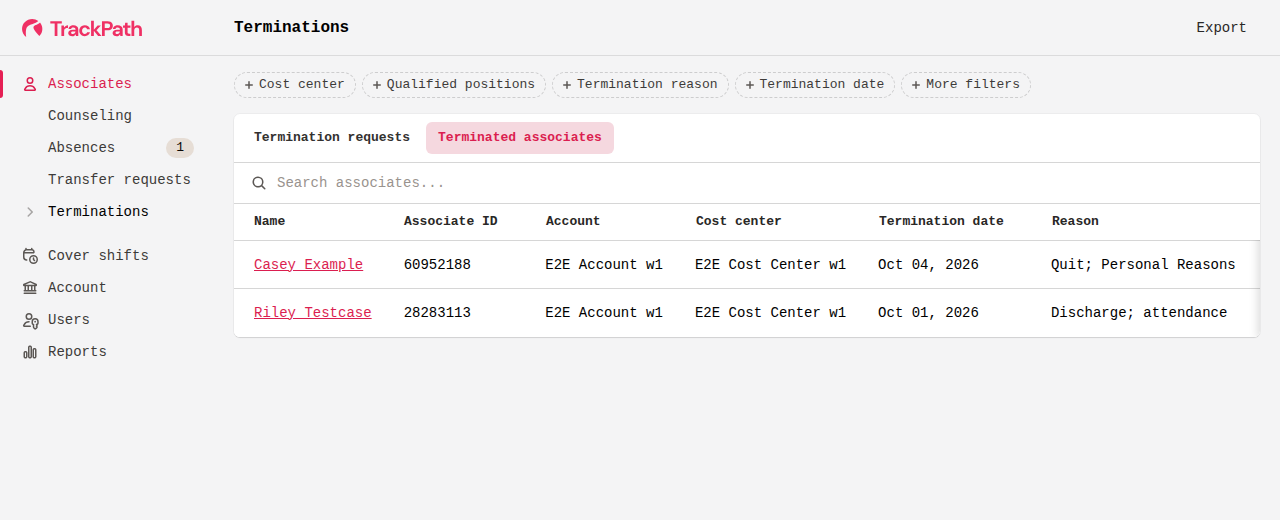This screenshot has height=520, width=1280.
Task: Go to the Users page
Action: pyautogui.click(x=69, y=320)
